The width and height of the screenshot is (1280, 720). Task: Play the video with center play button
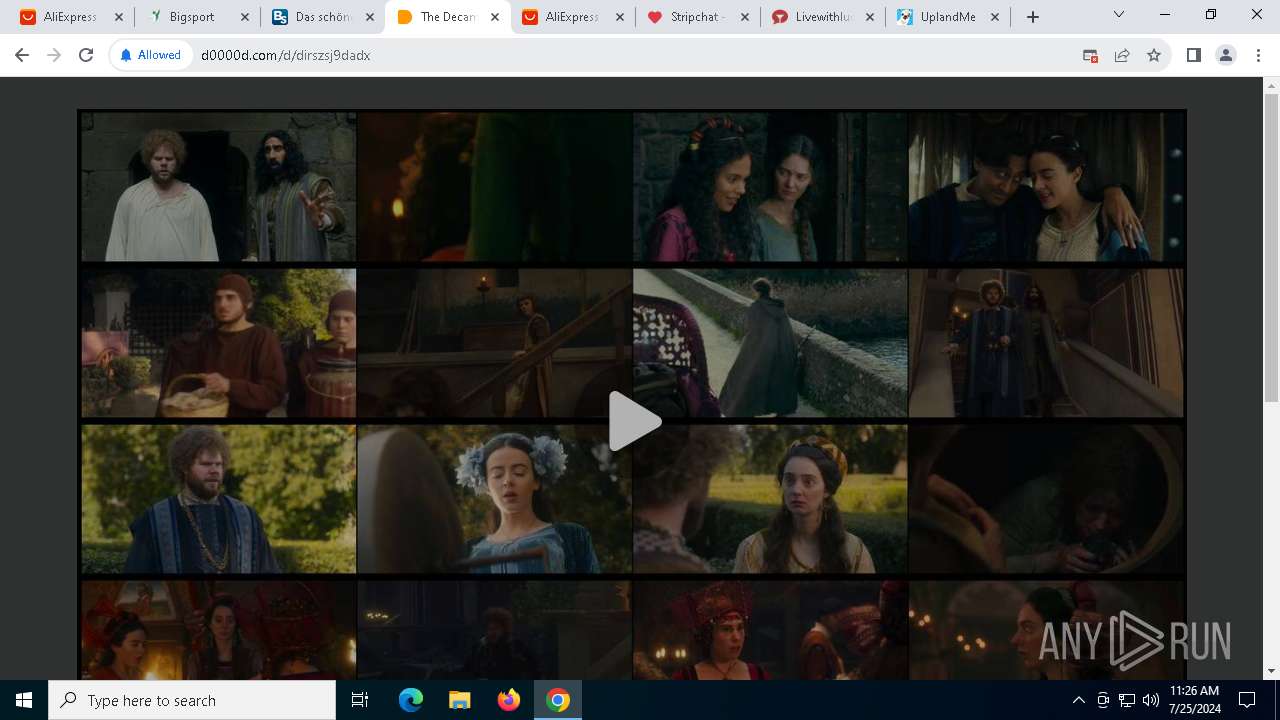coord(634,421)
